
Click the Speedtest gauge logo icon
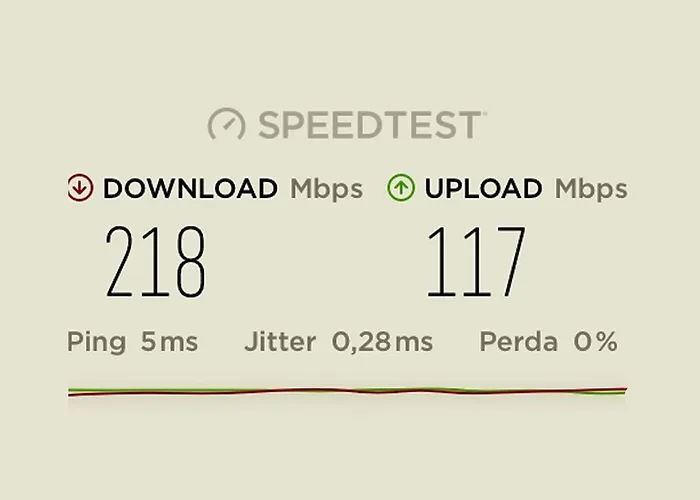click(226, 124)
